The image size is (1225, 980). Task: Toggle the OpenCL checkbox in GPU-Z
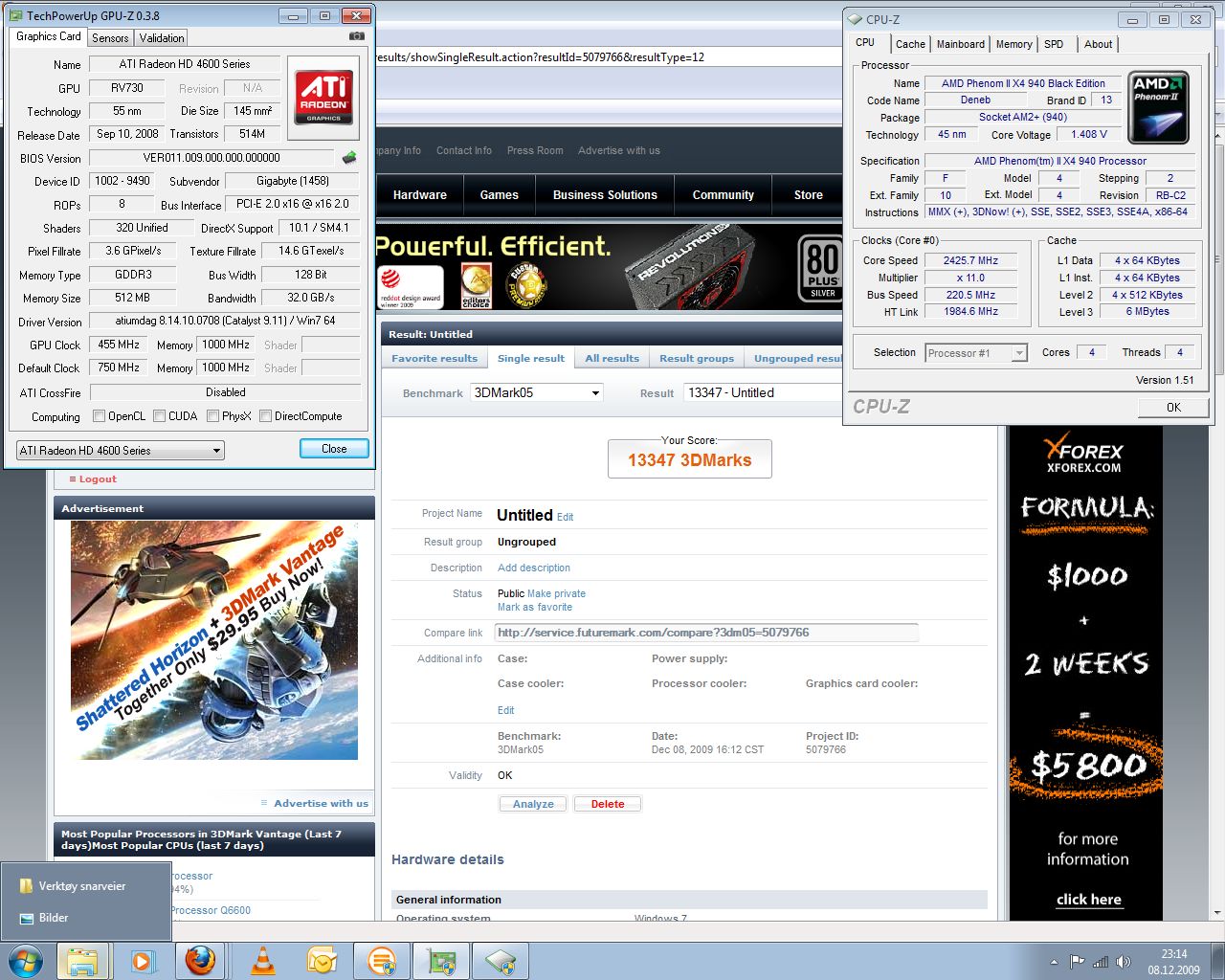pos(99,416)
